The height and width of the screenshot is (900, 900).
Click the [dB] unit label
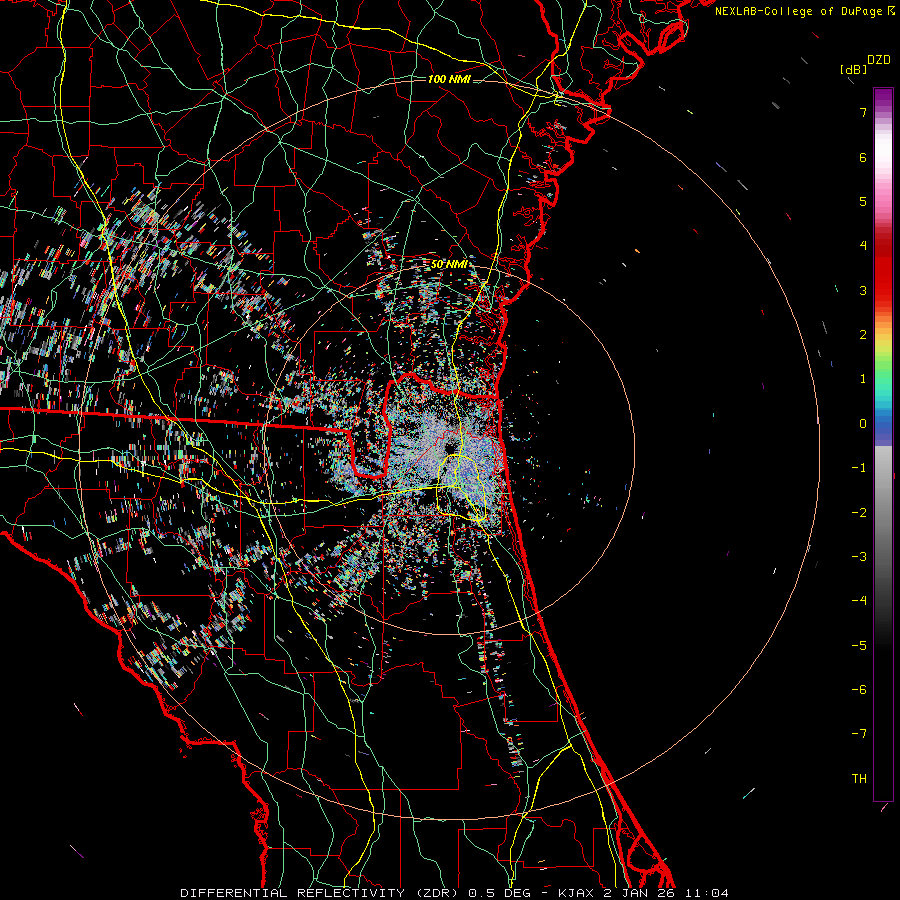[853, 69]
